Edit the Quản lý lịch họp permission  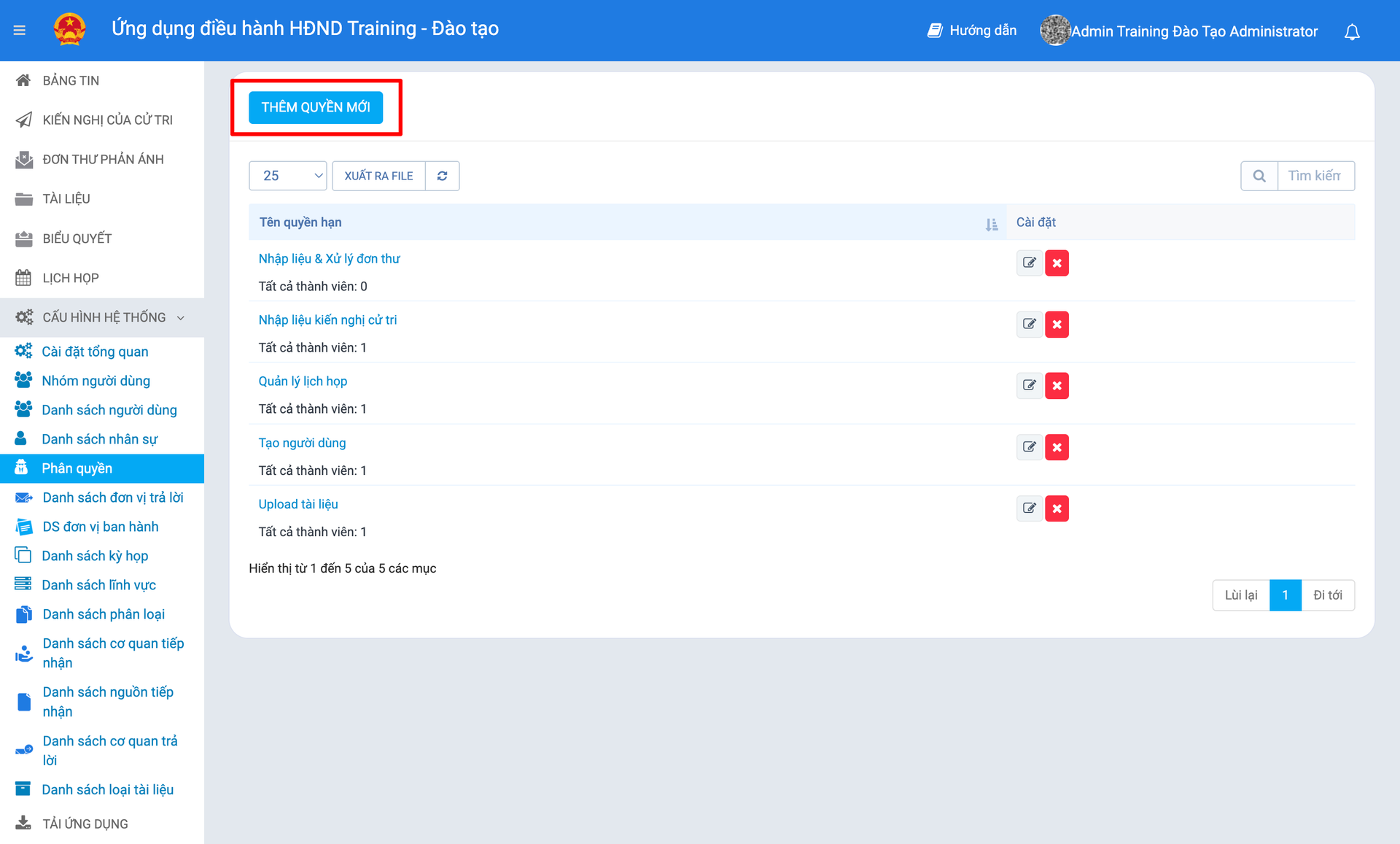1029,385
